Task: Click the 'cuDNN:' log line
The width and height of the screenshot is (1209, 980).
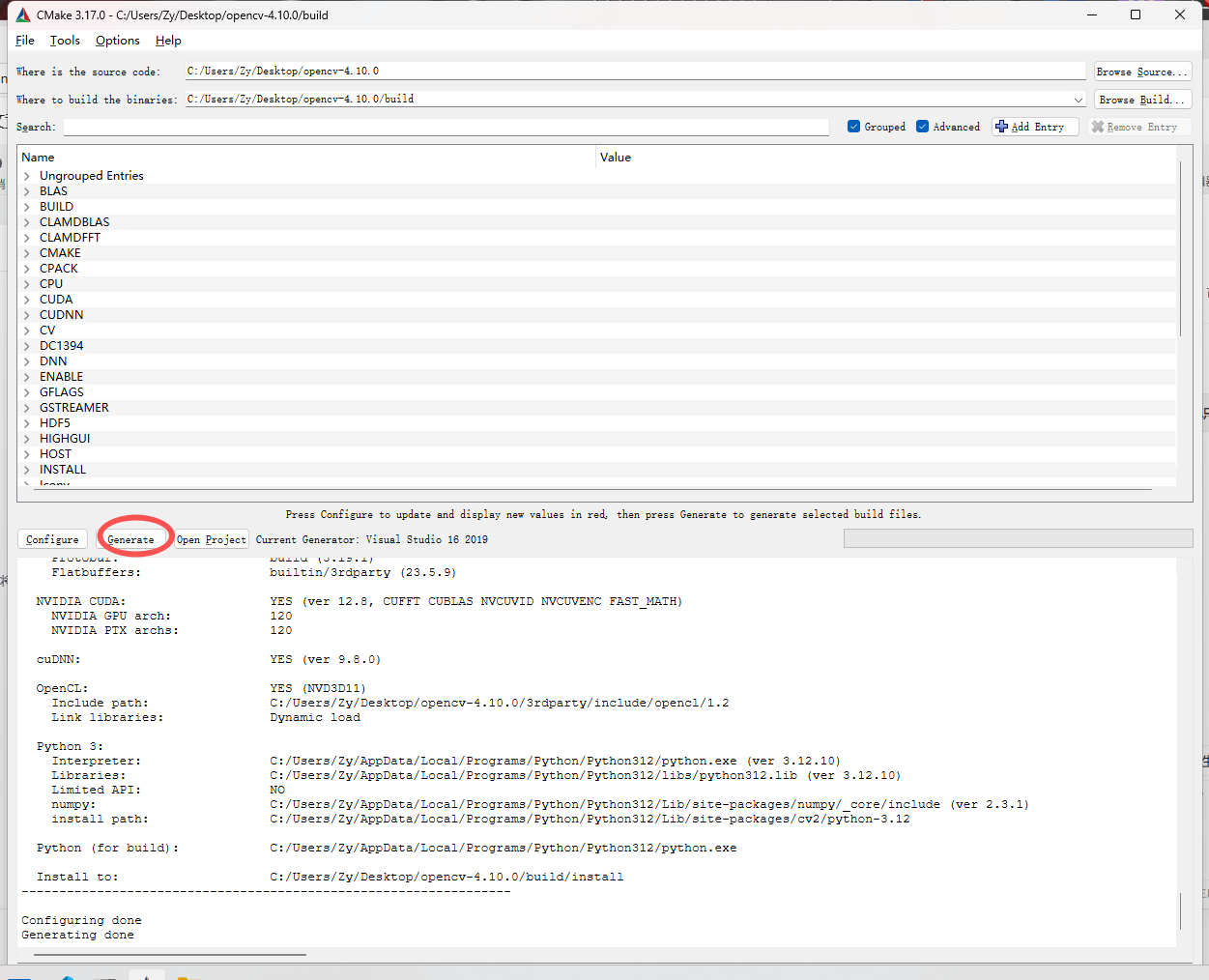Action: (x=209, y=659)
